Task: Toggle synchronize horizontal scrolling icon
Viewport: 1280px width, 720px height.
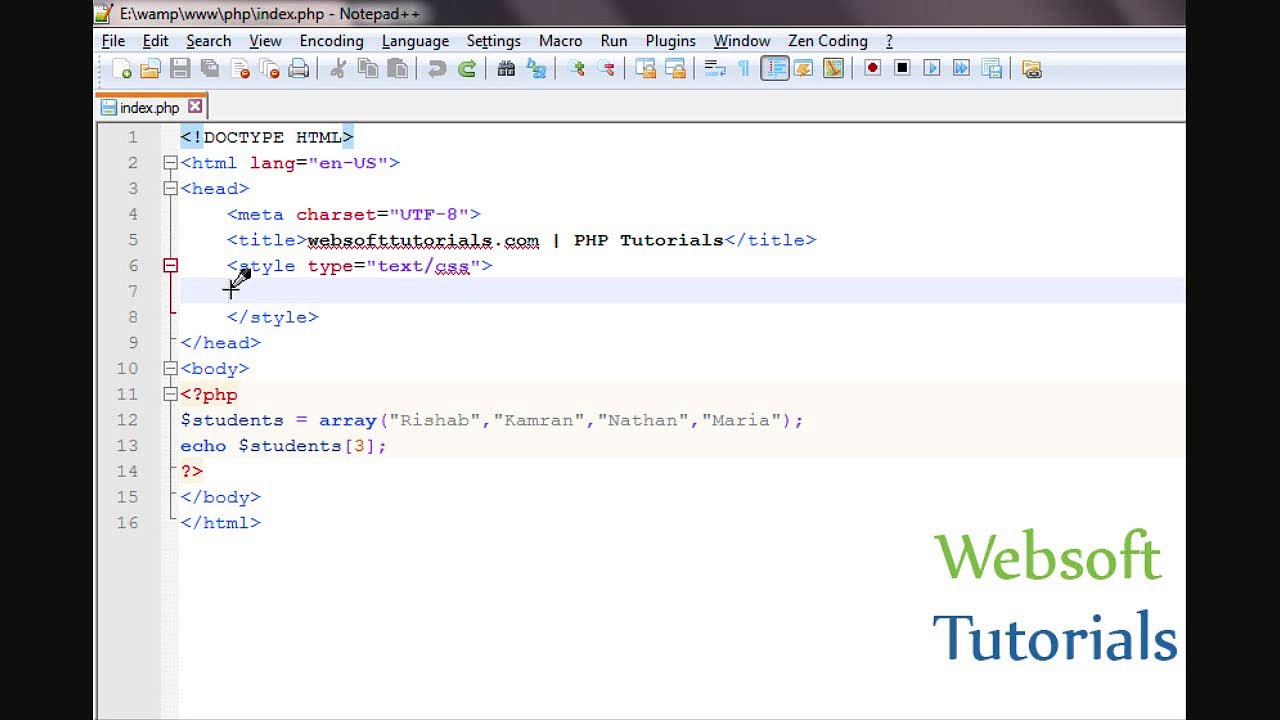Action: pyautogui.click(x=676, y=69)
